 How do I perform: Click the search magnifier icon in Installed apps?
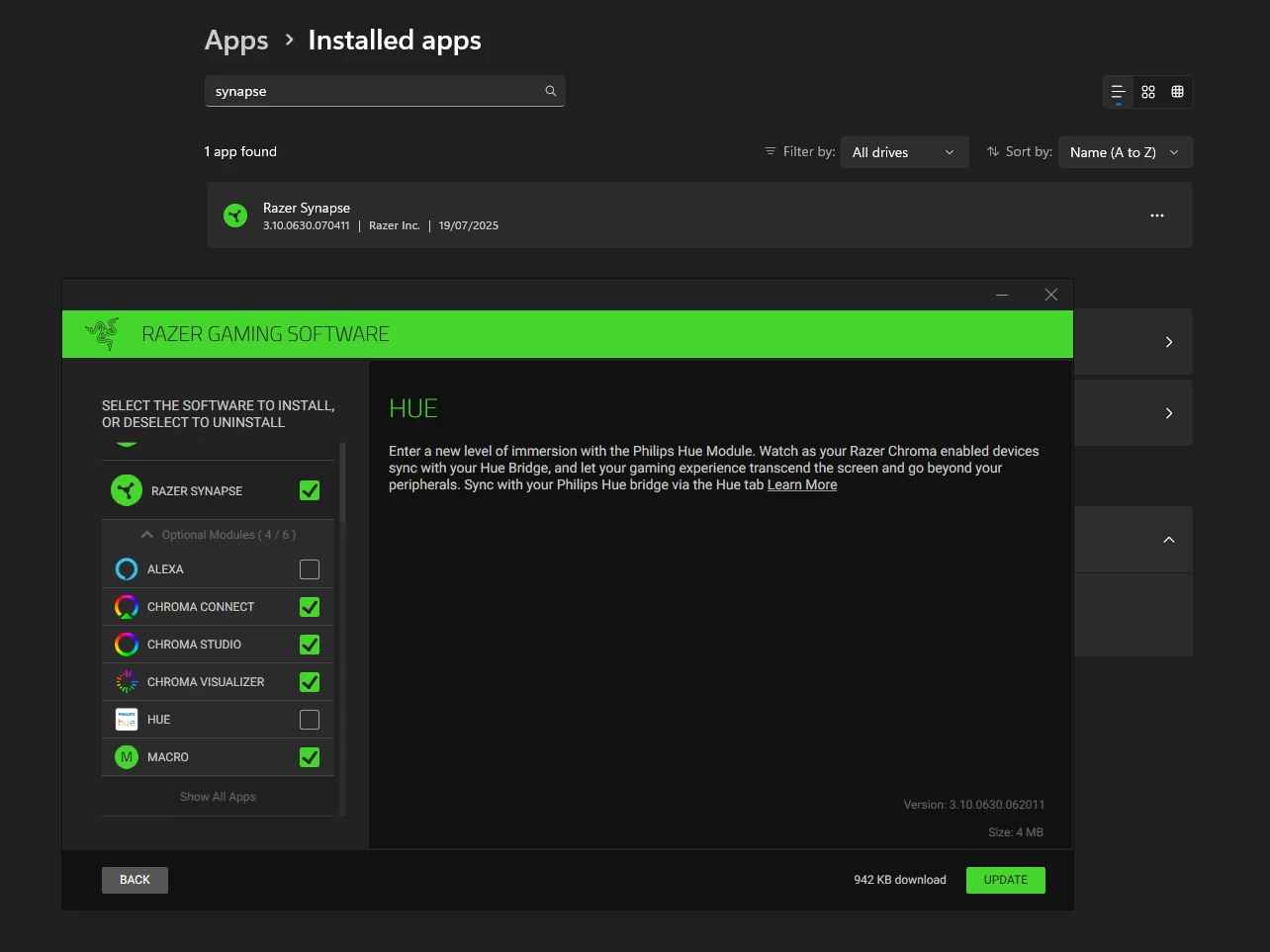[551, 91]
